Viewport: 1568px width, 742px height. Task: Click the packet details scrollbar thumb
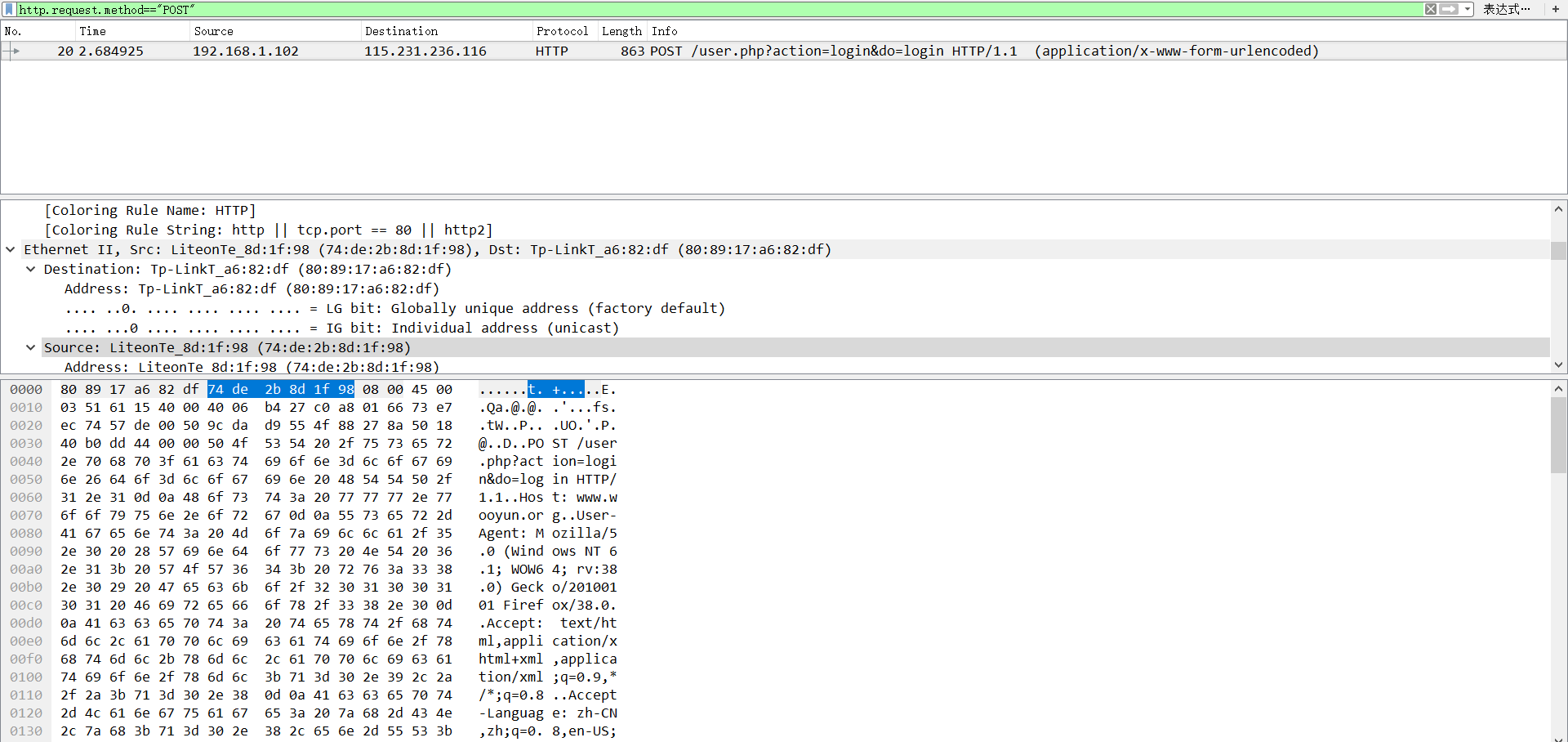tap(1558, 250)
